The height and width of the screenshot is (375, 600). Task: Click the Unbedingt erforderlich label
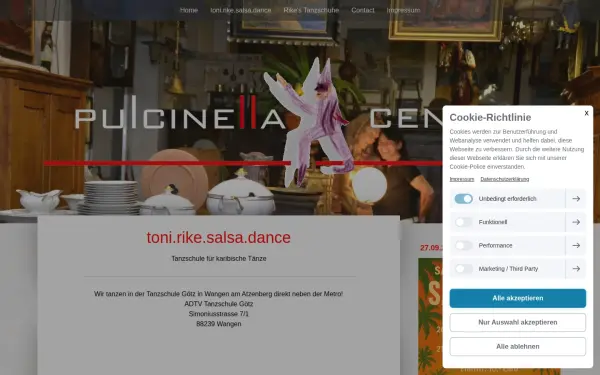507,199
